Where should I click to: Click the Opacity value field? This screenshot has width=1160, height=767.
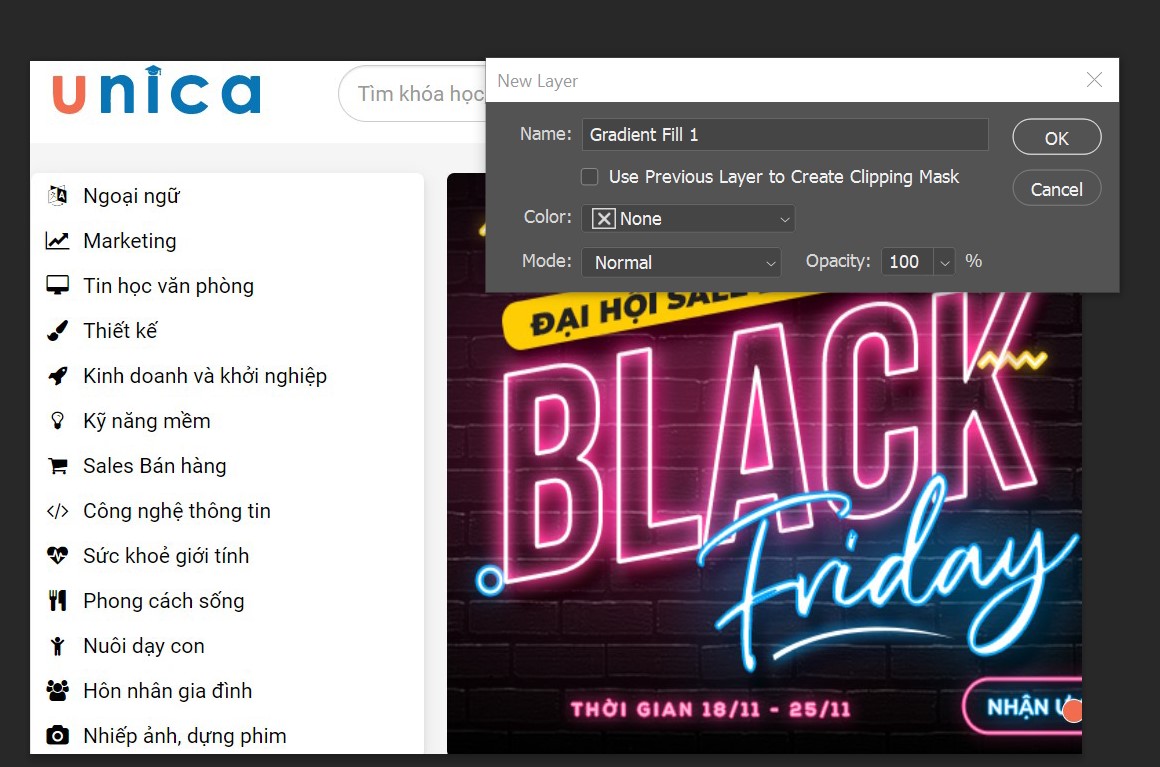906,262
